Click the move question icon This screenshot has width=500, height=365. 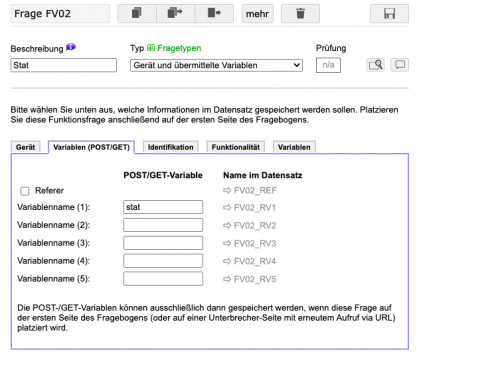click(x=214, y=13)
